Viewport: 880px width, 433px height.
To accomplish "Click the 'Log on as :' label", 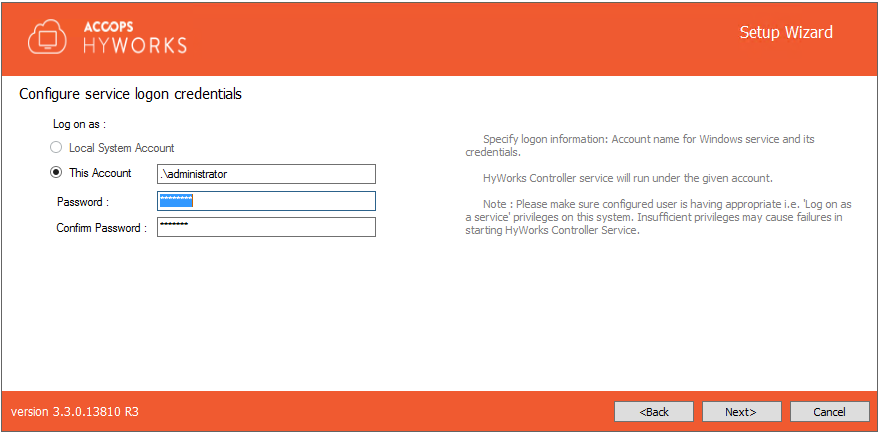I will coord(79,124).
